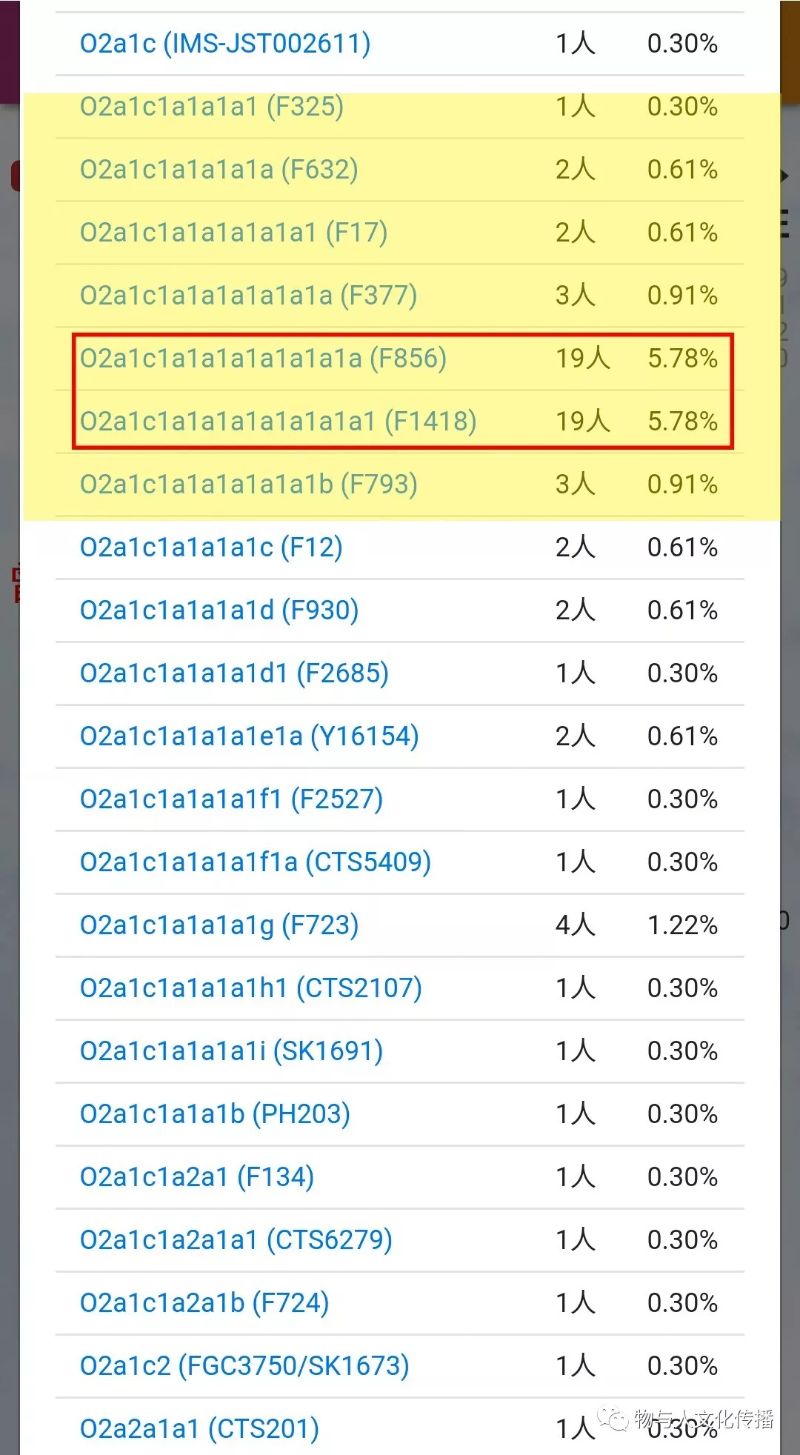Open the O2a1c1a1a1a1d (F930) entry
Screen dimensions: 800x1455
(219, 611)
